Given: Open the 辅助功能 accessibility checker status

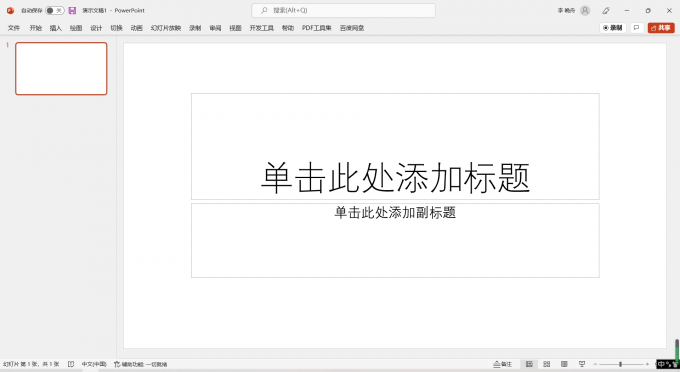Looking at the screenshot, I should [141, 364].
